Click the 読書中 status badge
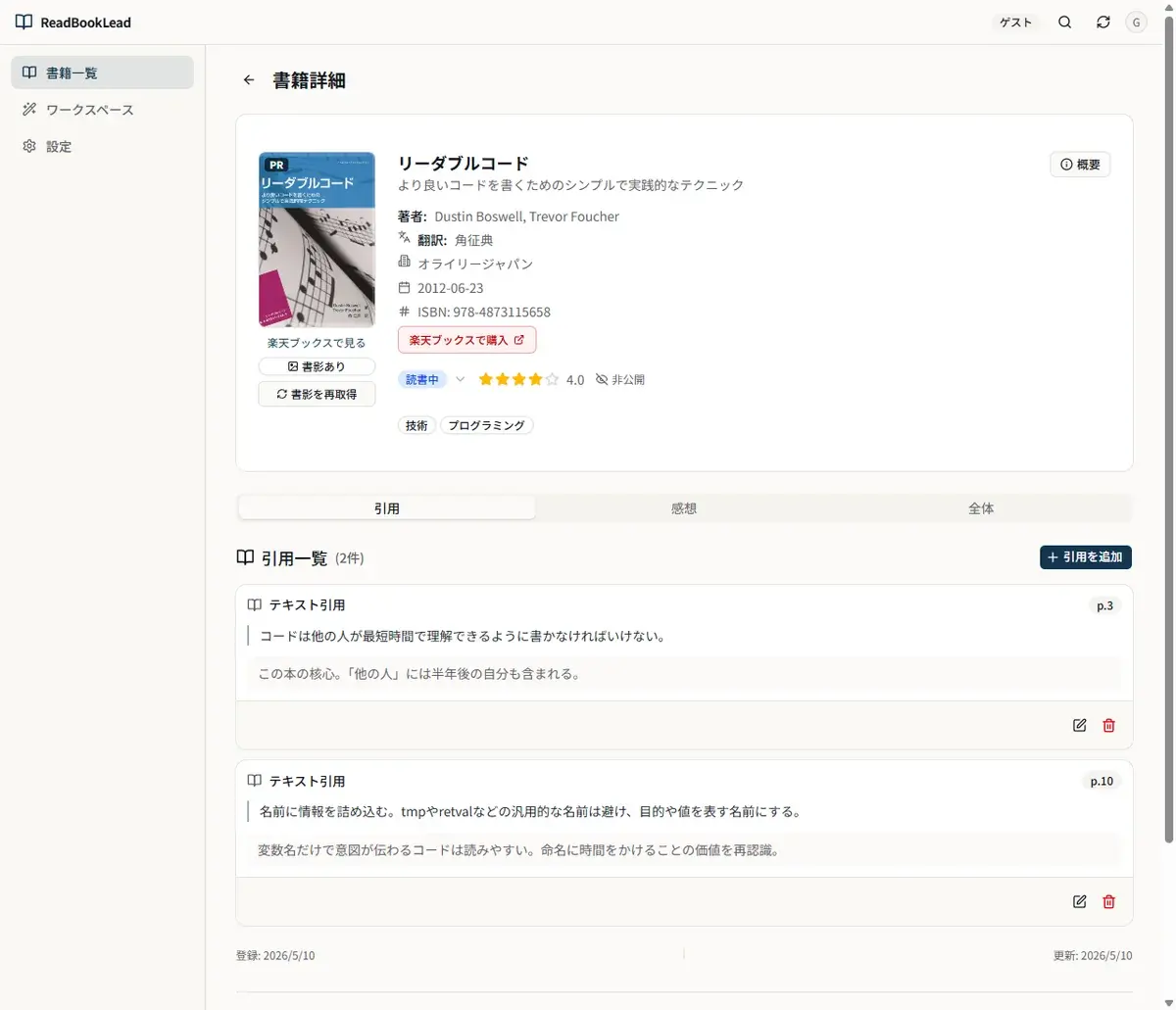Image resolution: width=1176 pixels, height=1010 pixels. pyautogui.click(x=422, y=379)
